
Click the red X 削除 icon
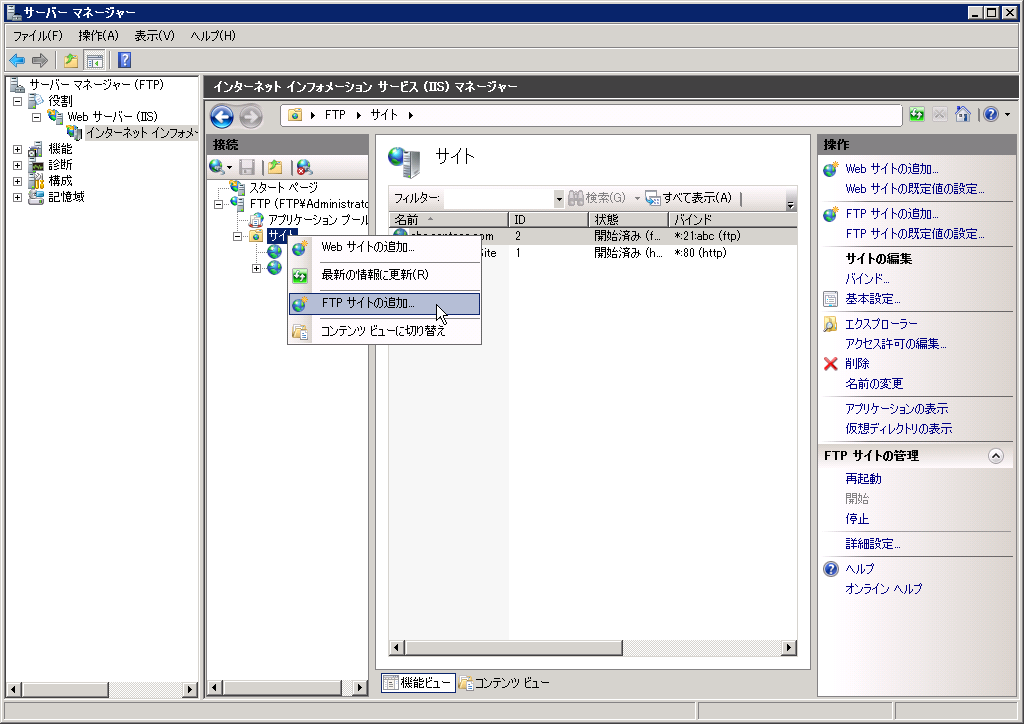pyautogui.click(x=831, y=364)
